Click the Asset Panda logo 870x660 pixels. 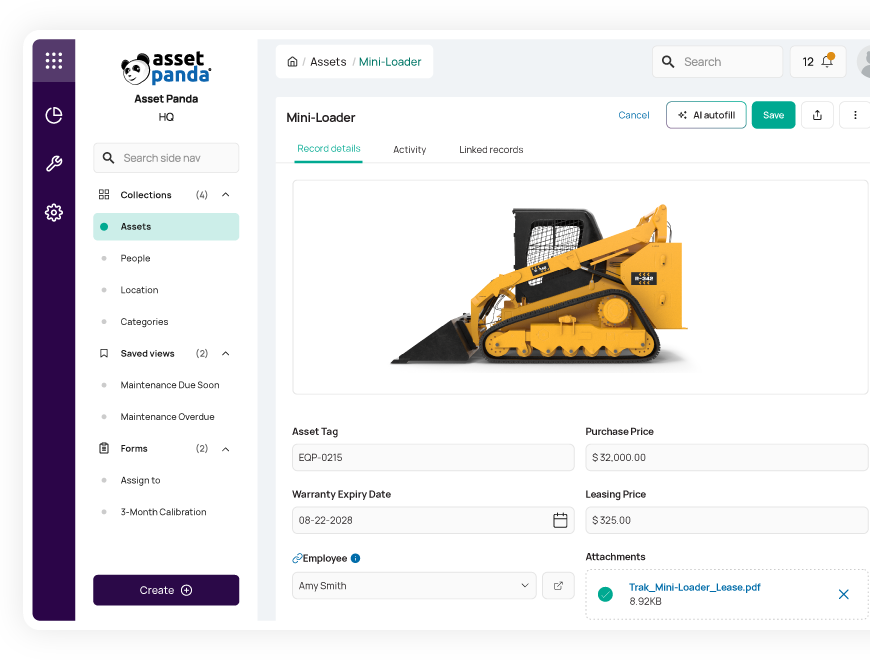point(166,68)
